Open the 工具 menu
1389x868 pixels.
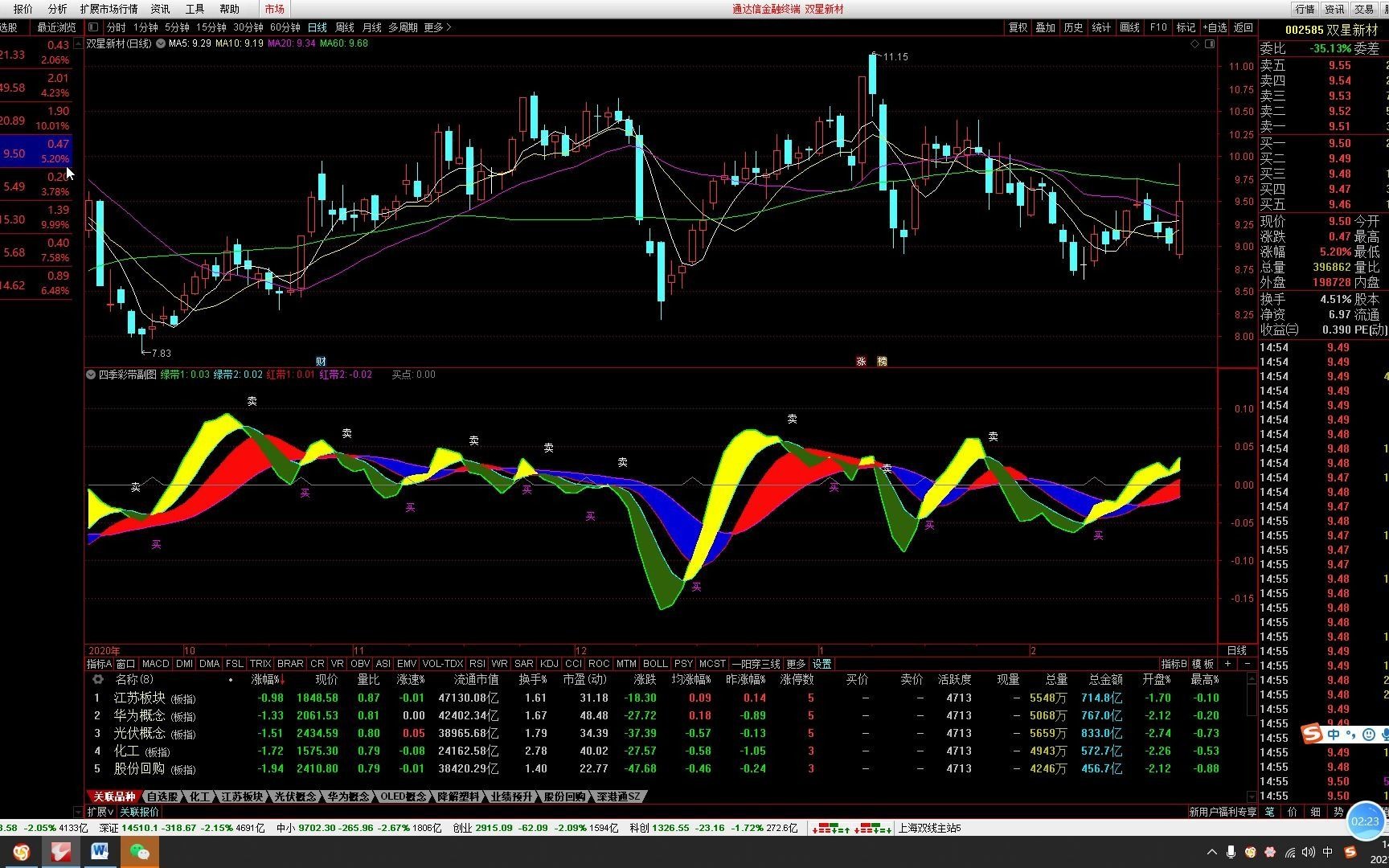(195, 9)
